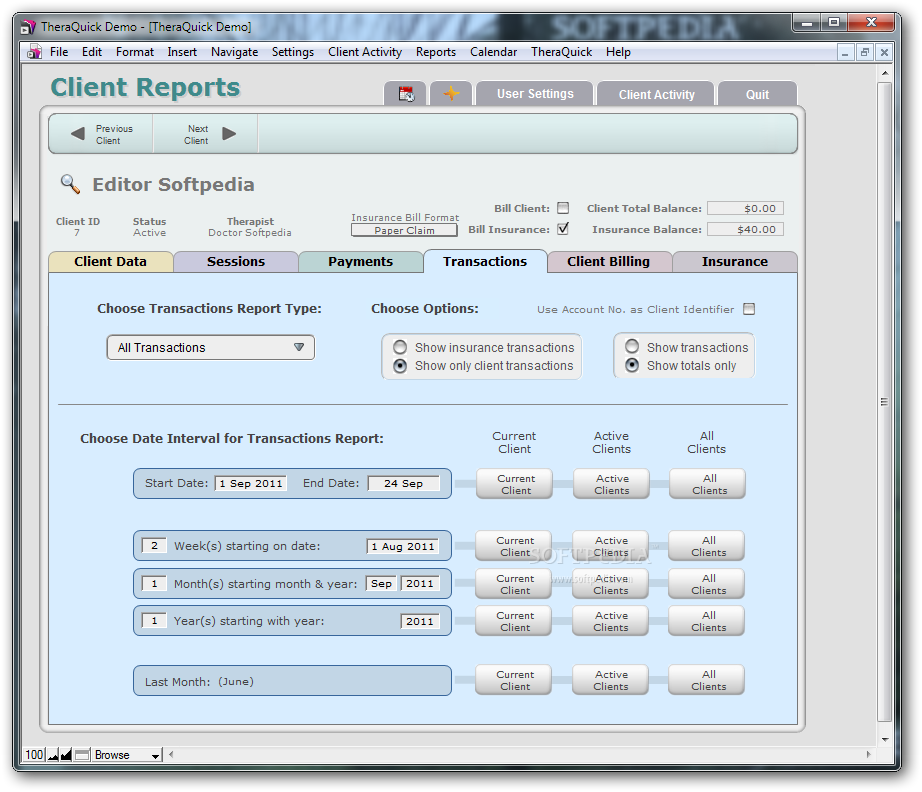Click the Client Activity top tab button

pos(656,94)
